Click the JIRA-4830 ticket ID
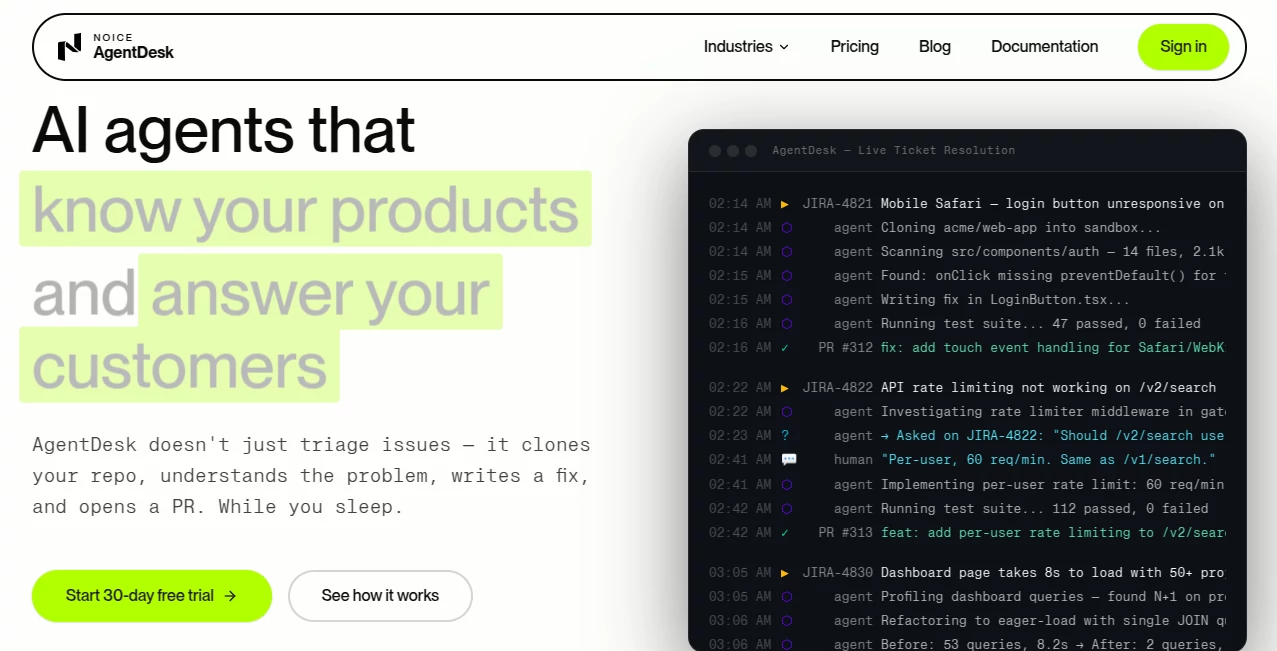 pyautogui.click(x=837, y=573)
